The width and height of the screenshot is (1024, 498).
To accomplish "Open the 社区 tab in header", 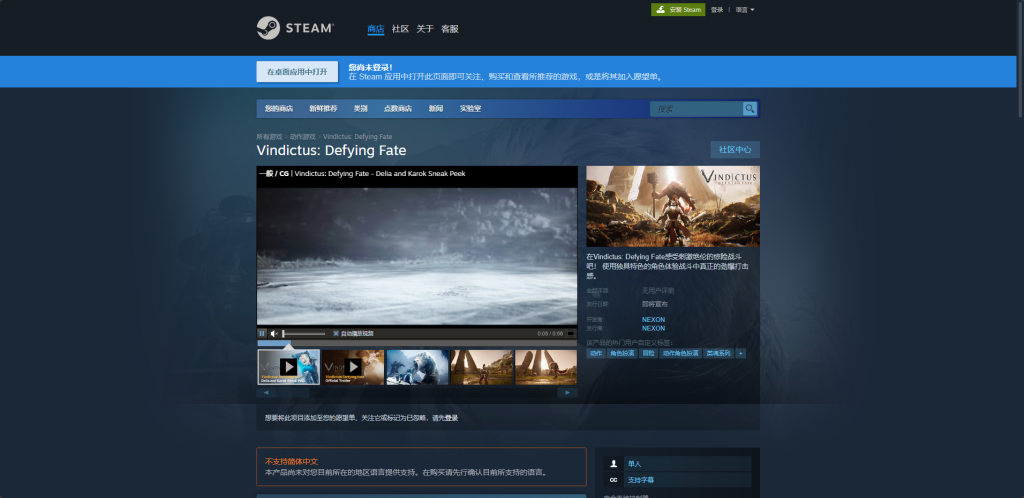I will [x=400, y=29].
